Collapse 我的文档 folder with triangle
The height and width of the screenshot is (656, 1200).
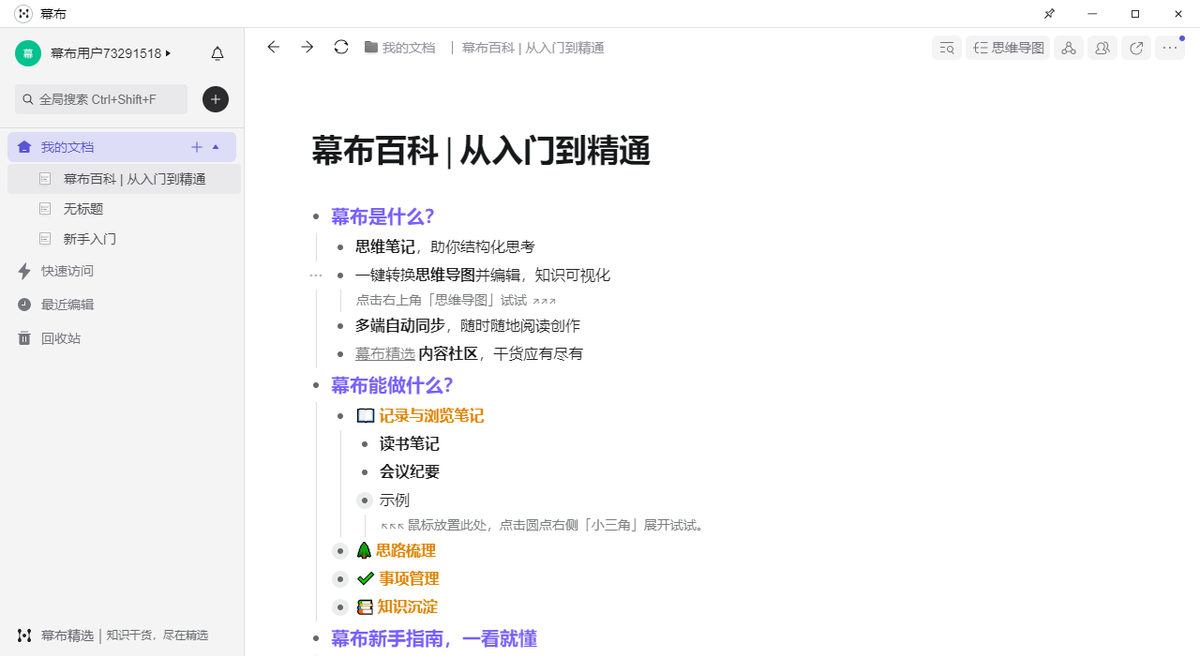point(216,147)
